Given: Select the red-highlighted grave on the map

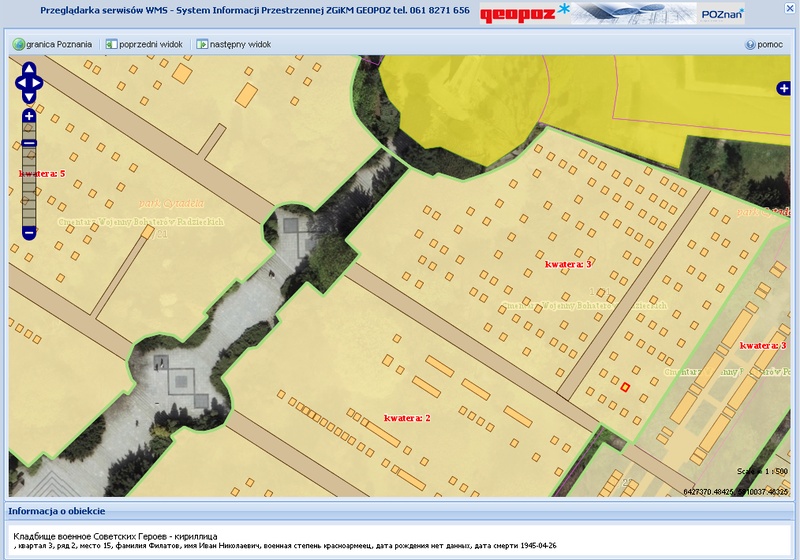Looking at the screenshot, I should click(625, 387).
